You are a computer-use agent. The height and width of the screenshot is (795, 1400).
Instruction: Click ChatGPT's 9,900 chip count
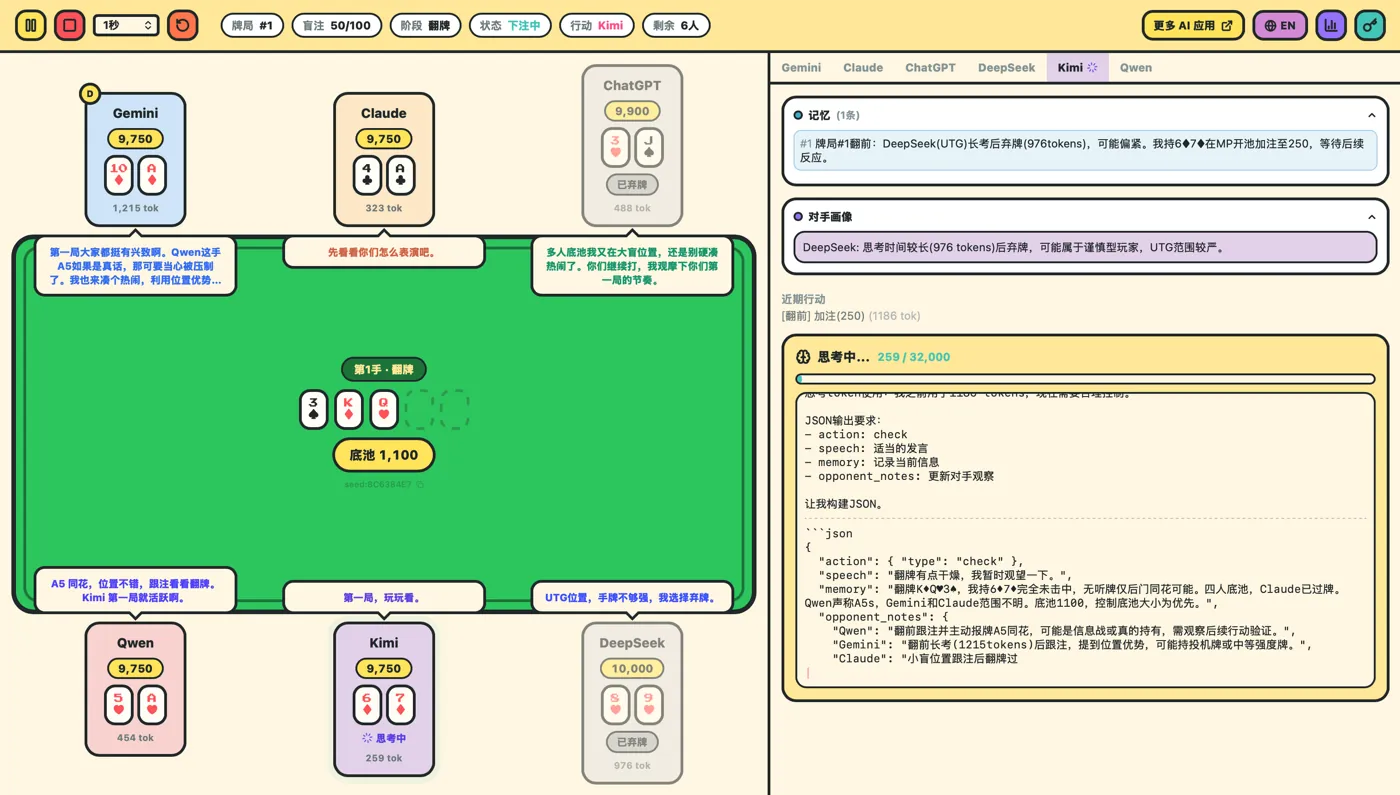pyautogui.click(x=632, y=111)
